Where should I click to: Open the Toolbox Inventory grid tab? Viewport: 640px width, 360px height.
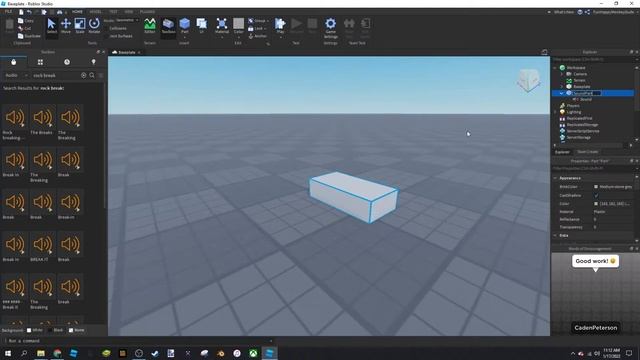tap(40, 62)
